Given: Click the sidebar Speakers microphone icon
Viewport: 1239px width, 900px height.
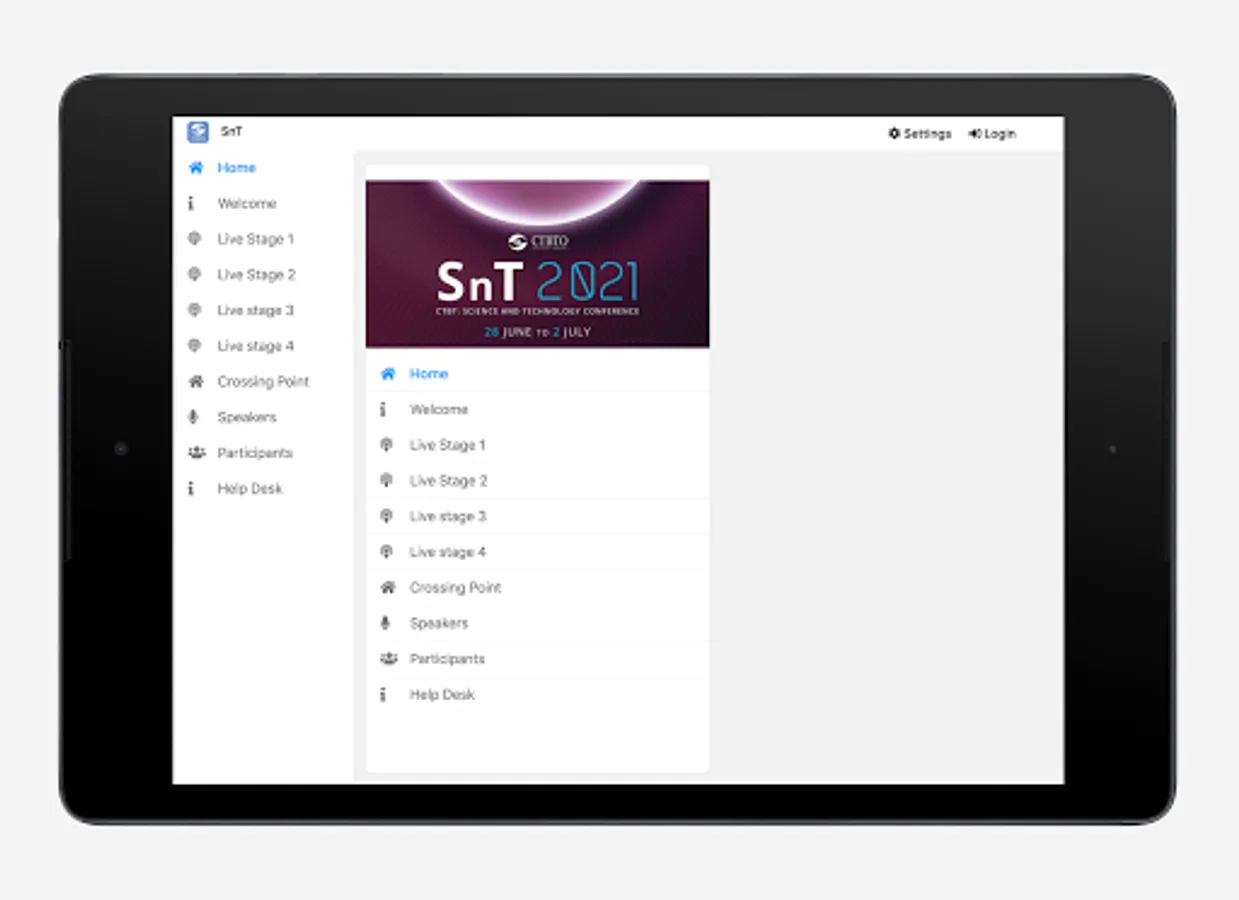Looking at the screenshot, I should (x=194, y=418).
